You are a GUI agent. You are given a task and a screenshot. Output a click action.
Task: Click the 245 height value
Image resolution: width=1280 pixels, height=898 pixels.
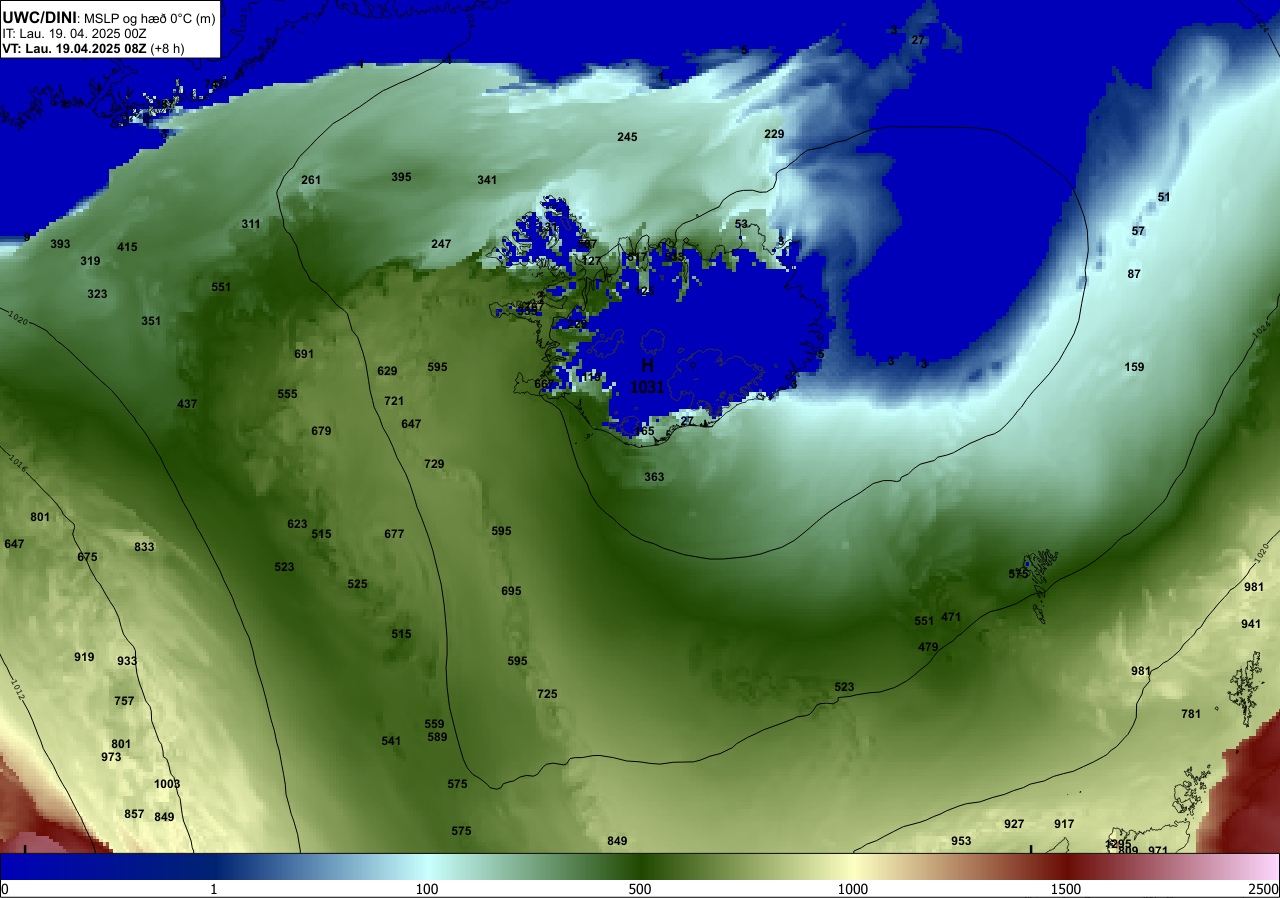click(627, 137)
